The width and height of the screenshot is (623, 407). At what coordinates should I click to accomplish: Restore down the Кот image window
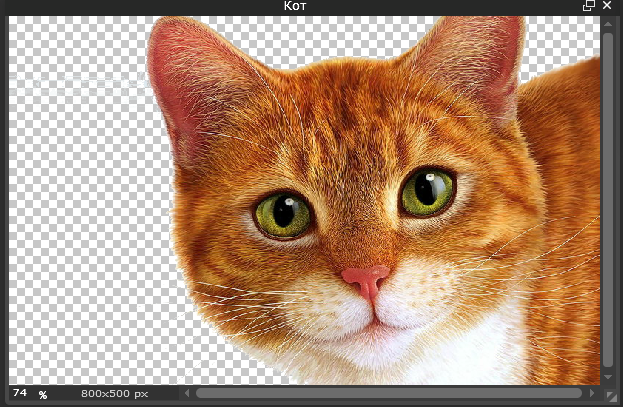588,6
